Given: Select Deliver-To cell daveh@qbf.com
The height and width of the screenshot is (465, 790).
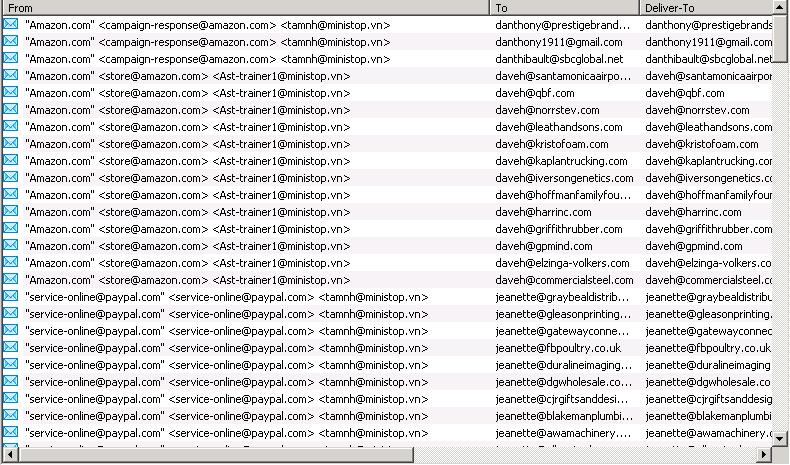Looking at the screenshot, I should pos(685,93).
